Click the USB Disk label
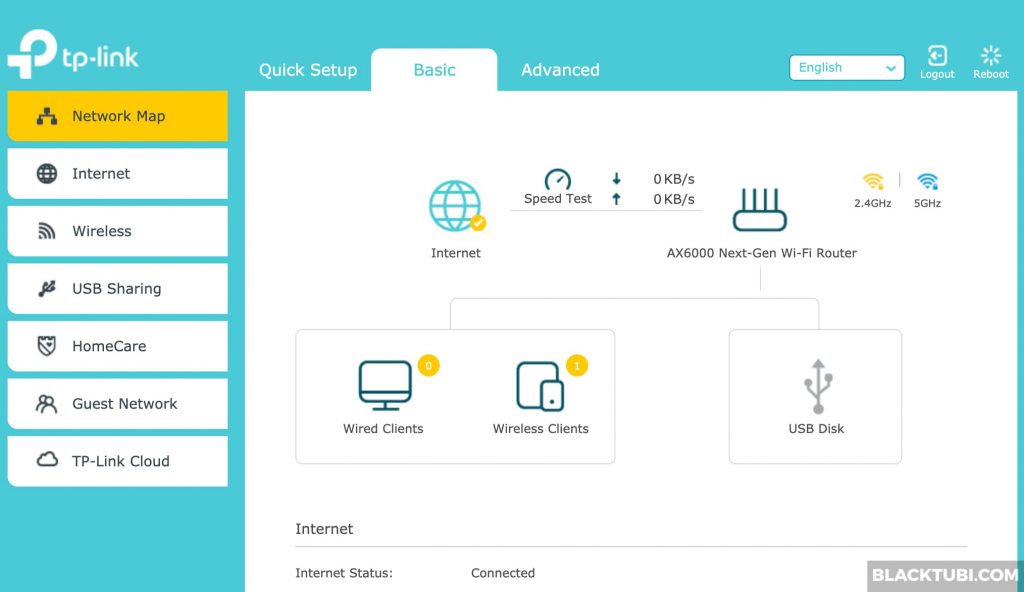Viewport: 1024px width, 592px height. coord(816,429)
